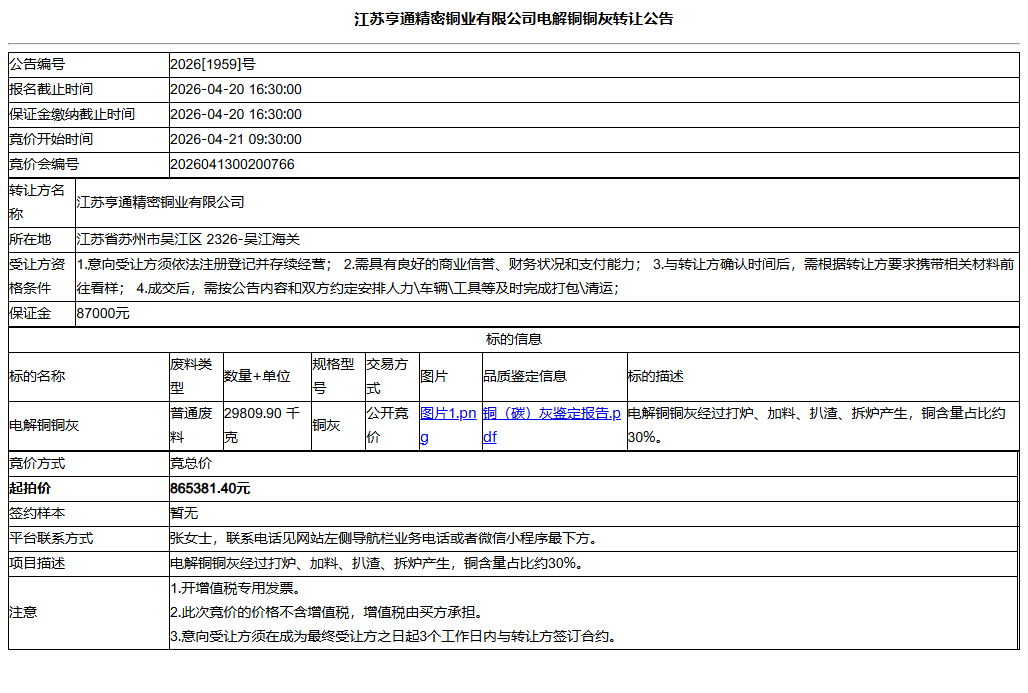Select transferor name 江苏亨通精密铜业有限公司 in table
The width and height of the screenshot is (1028, 693).
[x=161, y=203]
